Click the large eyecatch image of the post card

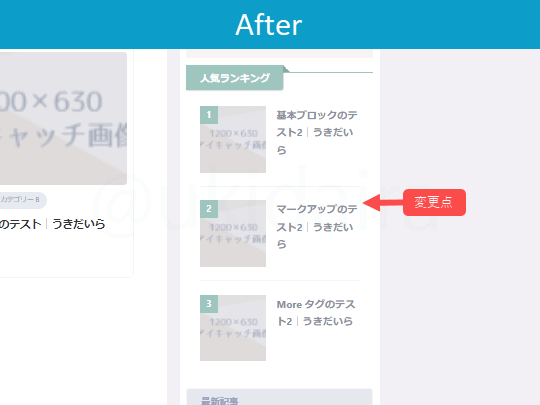tap(63, 118)
